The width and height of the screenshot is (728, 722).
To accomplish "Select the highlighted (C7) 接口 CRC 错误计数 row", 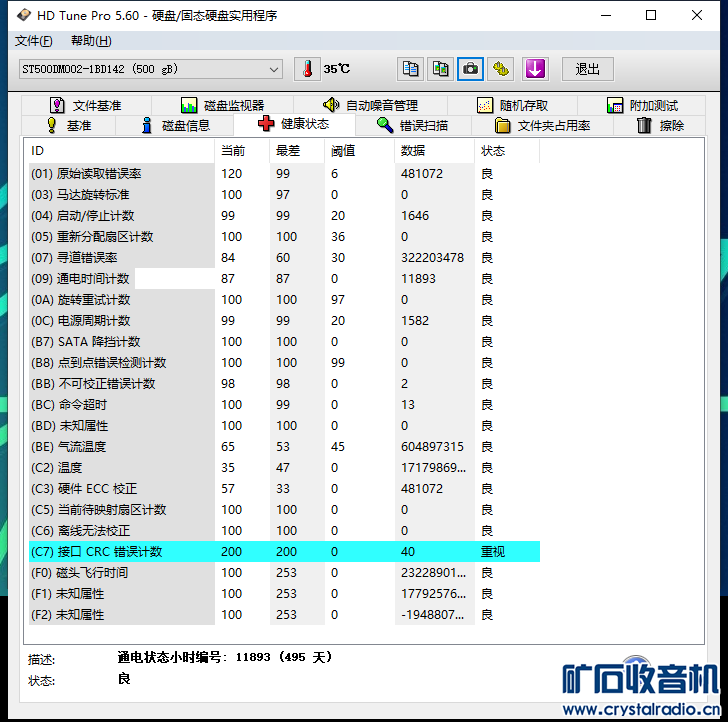I will click(284, 552).
